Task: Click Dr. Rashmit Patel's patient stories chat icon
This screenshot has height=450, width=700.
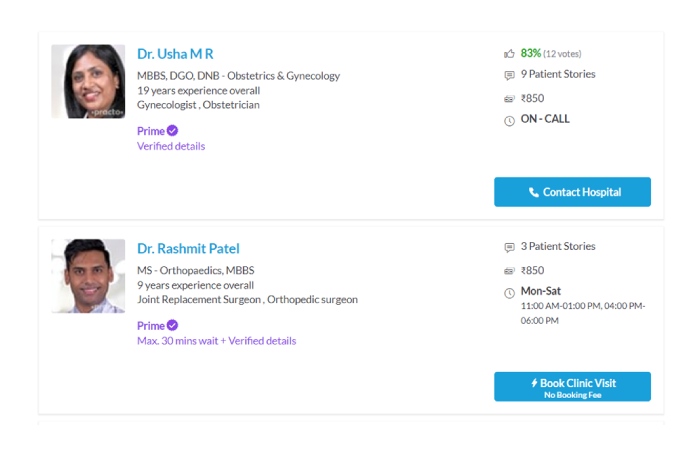Action: [x=509, y=247]
